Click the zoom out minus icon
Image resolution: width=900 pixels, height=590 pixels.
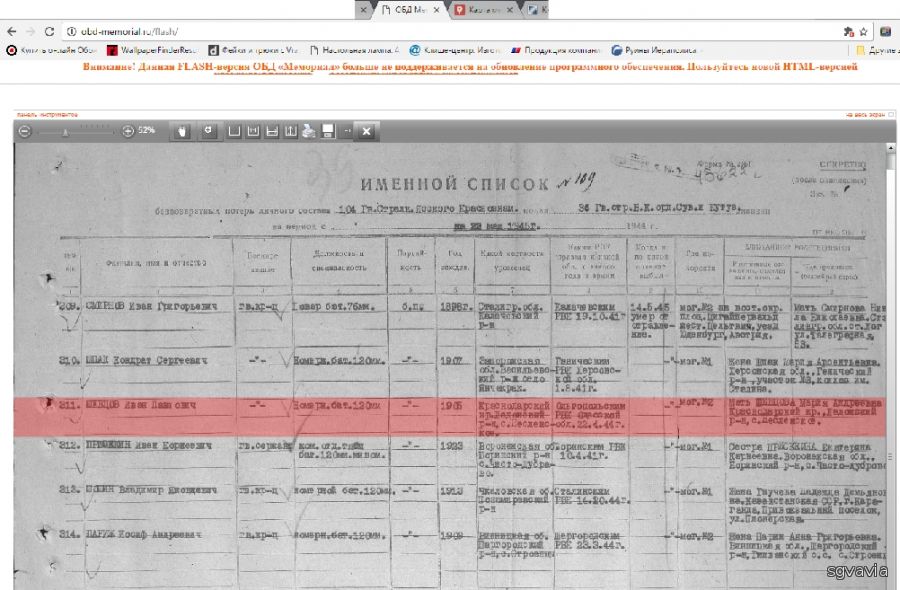(x=25, y=131)
